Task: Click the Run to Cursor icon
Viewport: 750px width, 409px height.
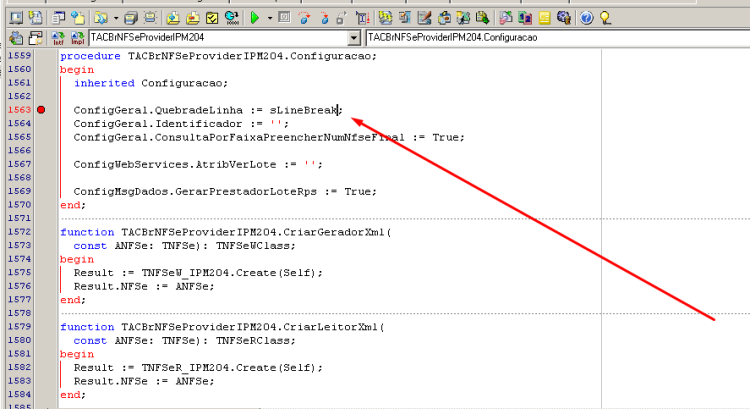Action: (x=362, y=18)
